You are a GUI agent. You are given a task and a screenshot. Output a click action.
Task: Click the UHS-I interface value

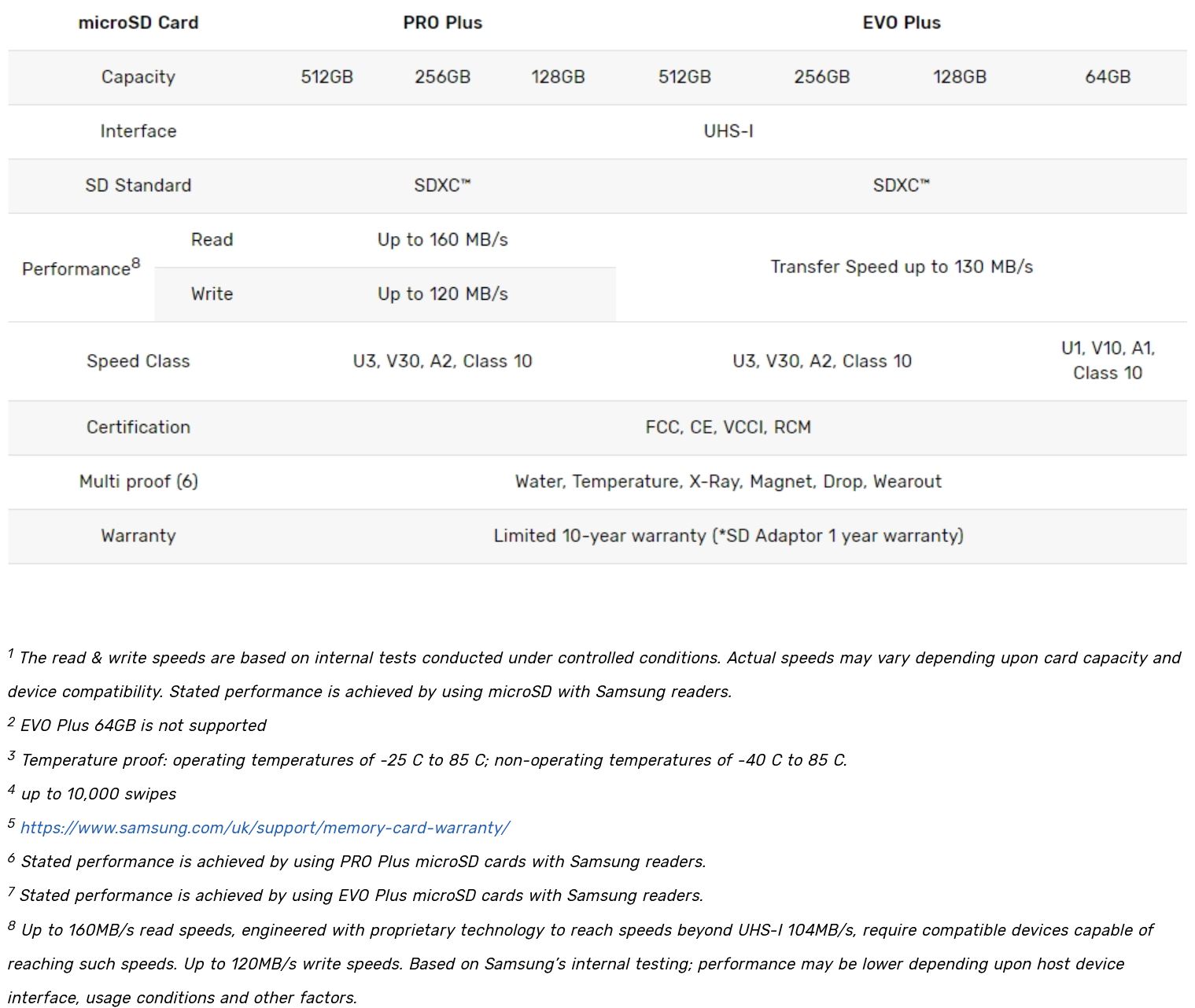coord(728,131)
